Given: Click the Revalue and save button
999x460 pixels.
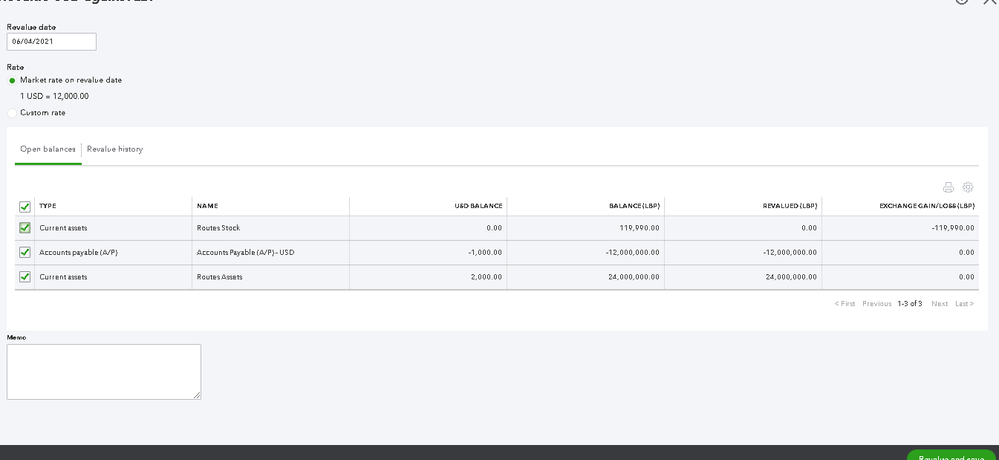Looking at the screenshot, I should coord(950,456).
